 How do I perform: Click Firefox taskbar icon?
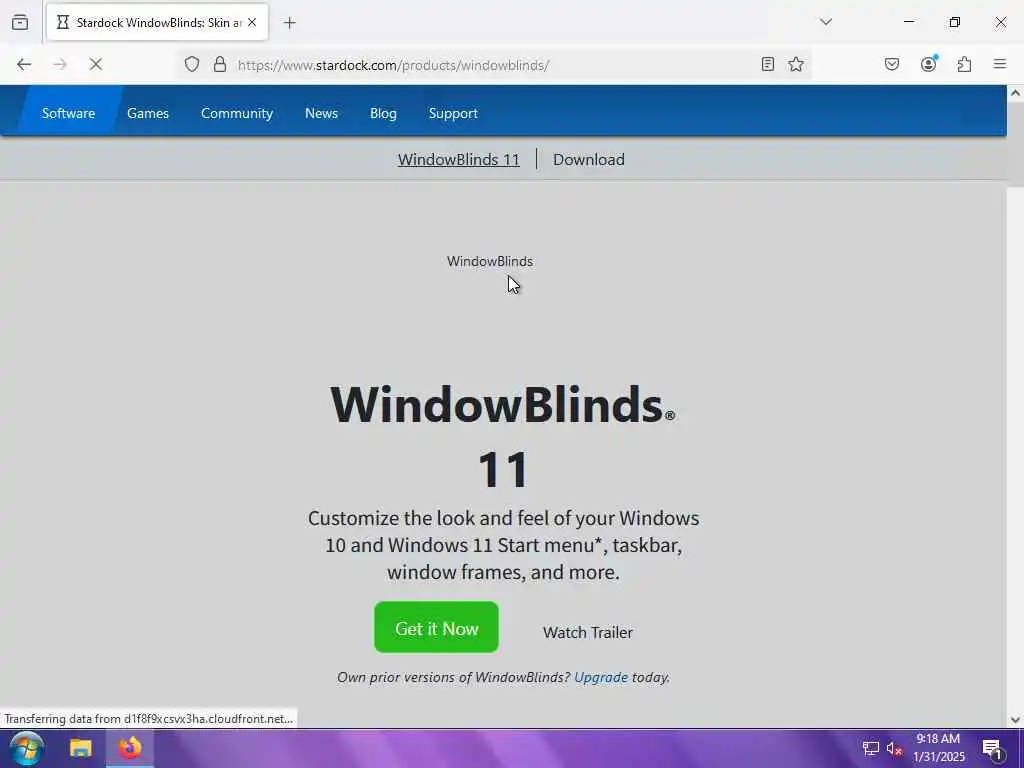(x=129, y=748)
